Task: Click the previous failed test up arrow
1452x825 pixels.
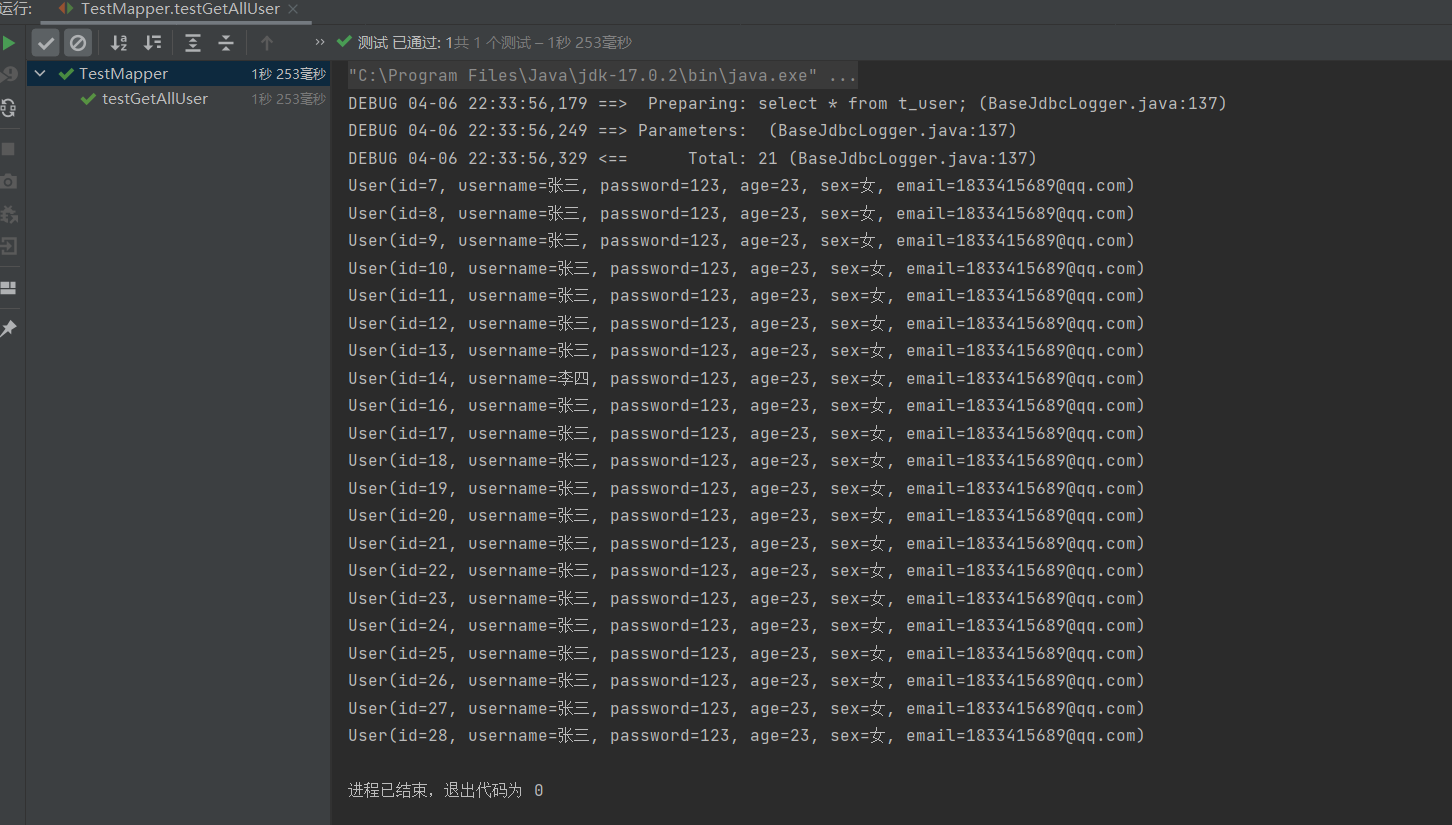Action: [x=266, y=43]
